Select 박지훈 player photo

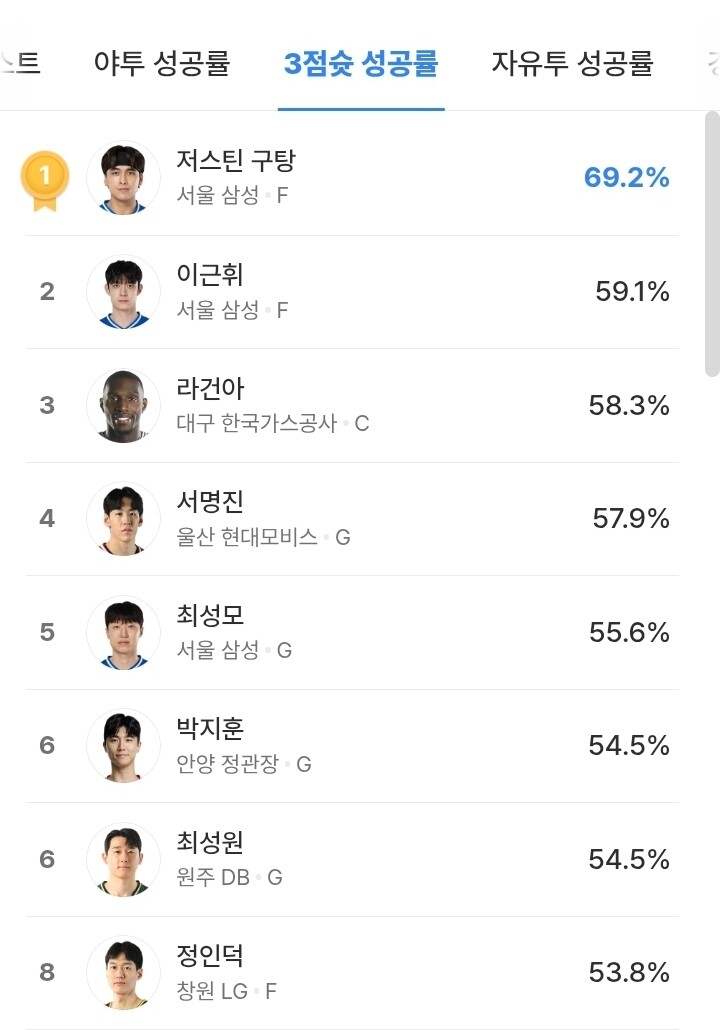[x=123, y=746]
